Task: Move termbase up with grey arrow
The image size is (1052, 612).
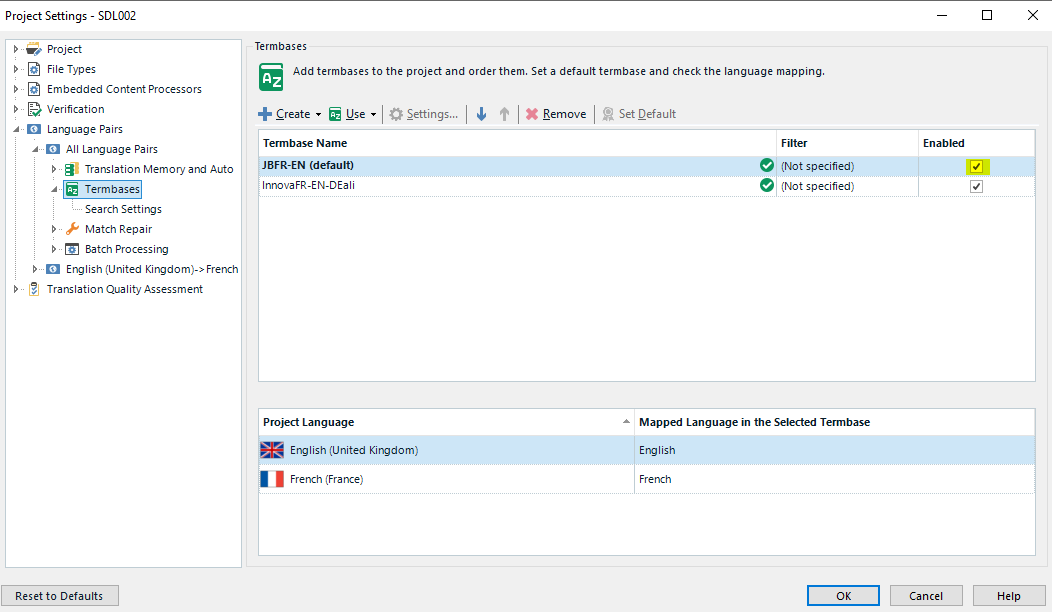Action: 505,114
